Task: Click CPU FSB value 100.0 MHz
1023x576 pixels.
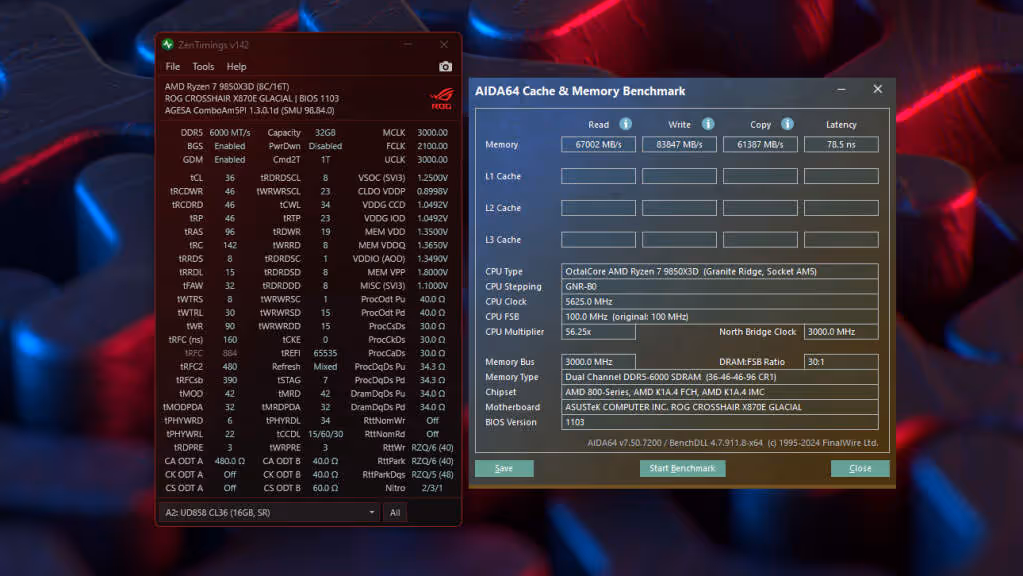Action: click(x=720, y=316)
